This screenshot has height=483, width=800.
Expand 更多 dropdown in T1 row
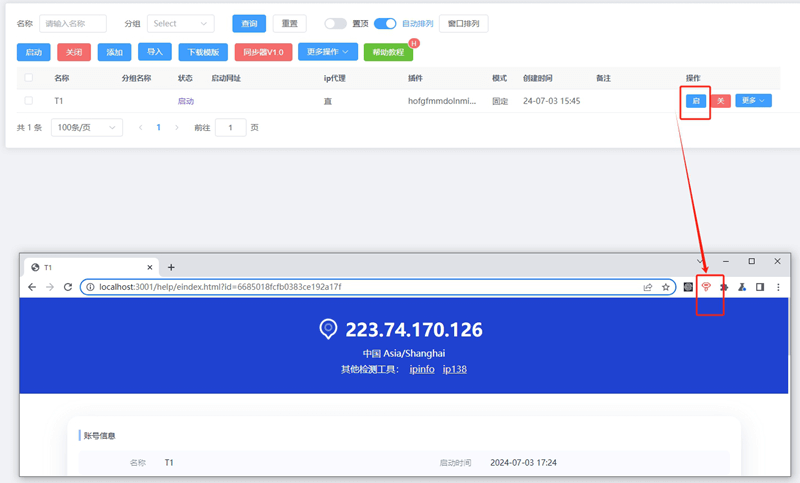point(754,100)
